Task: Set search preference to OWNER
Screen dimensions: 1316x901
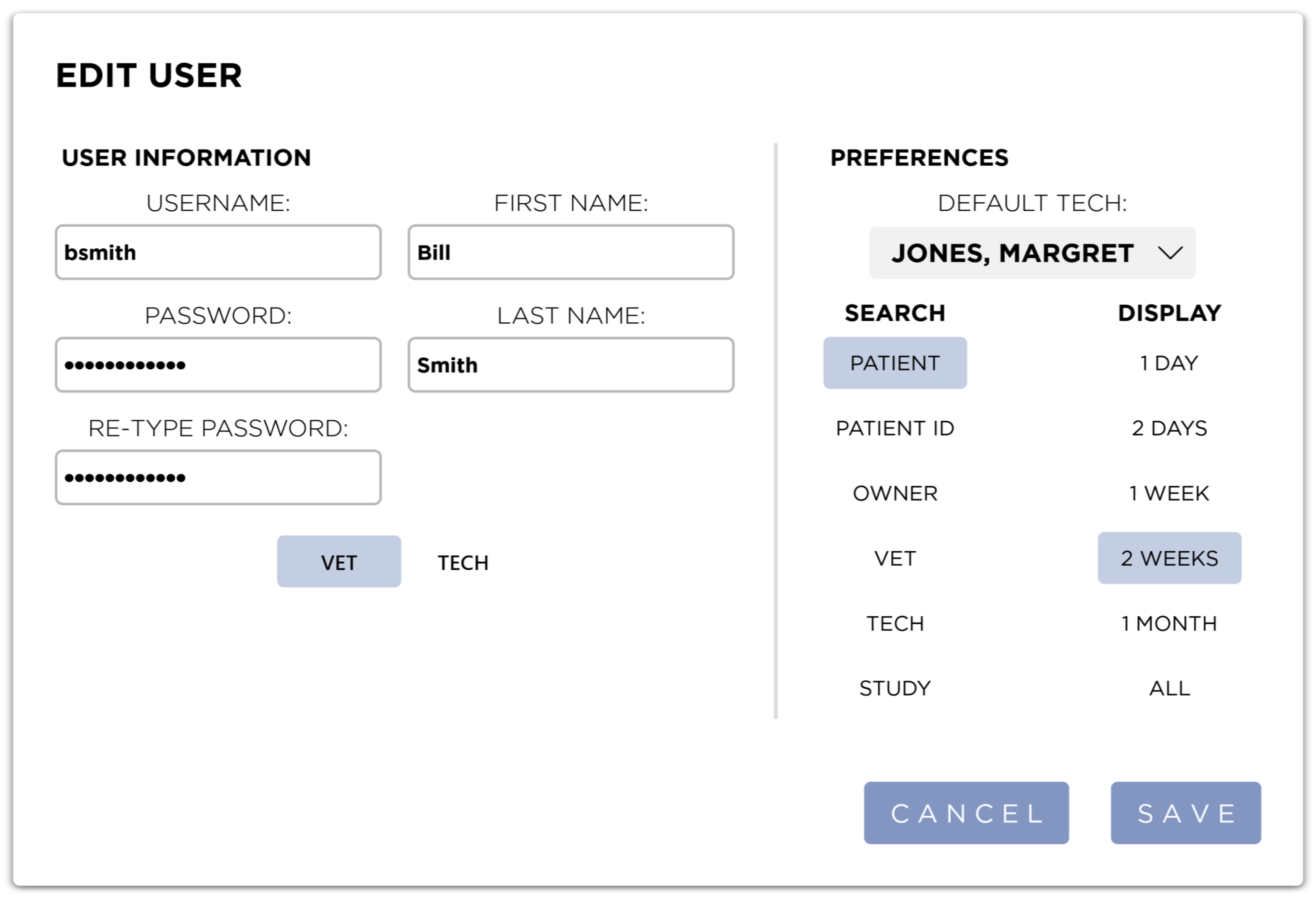Action: pyautogui.click(x=895, y=493)
